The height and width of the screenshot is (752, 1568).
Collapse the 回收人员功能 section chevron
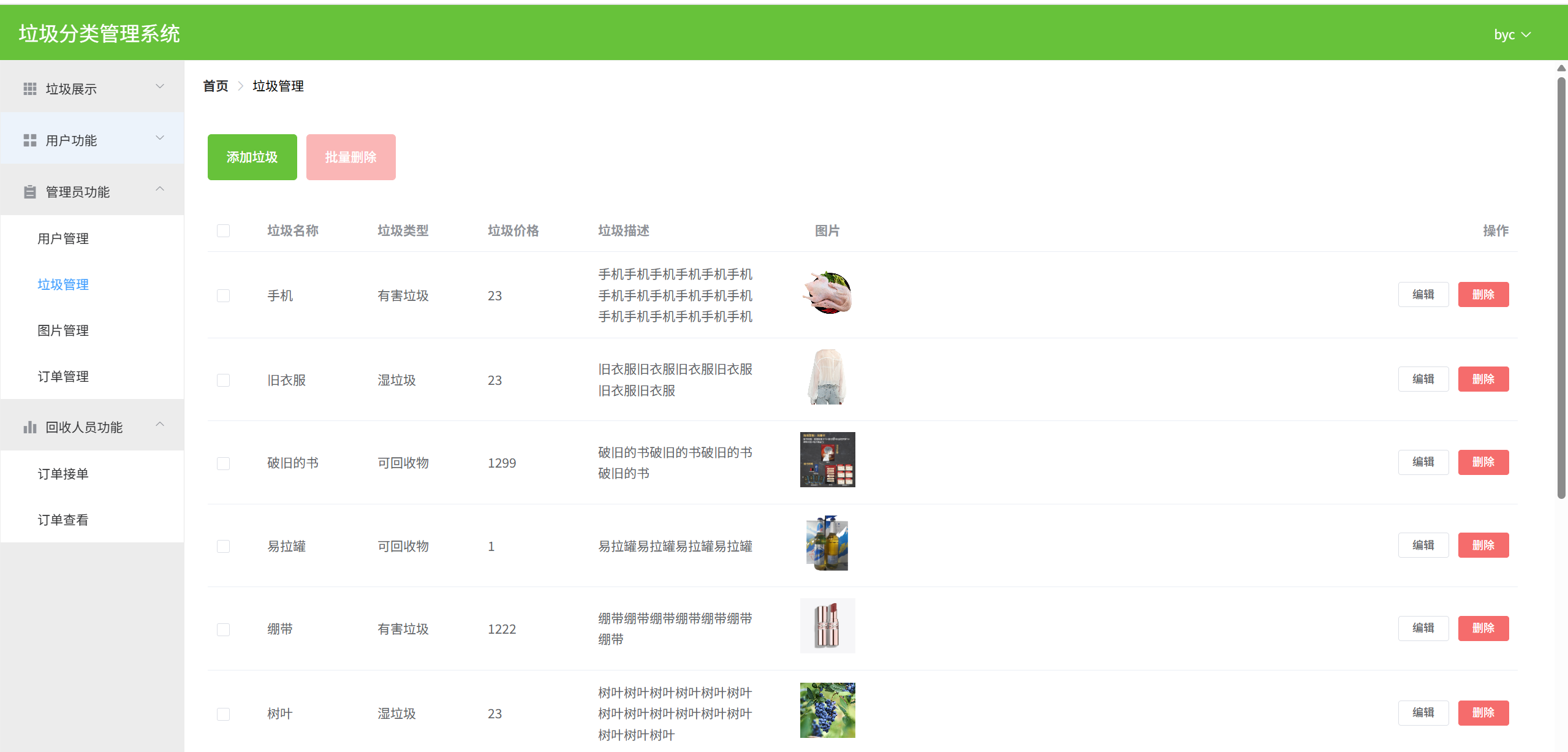click(x=160, y=424)
